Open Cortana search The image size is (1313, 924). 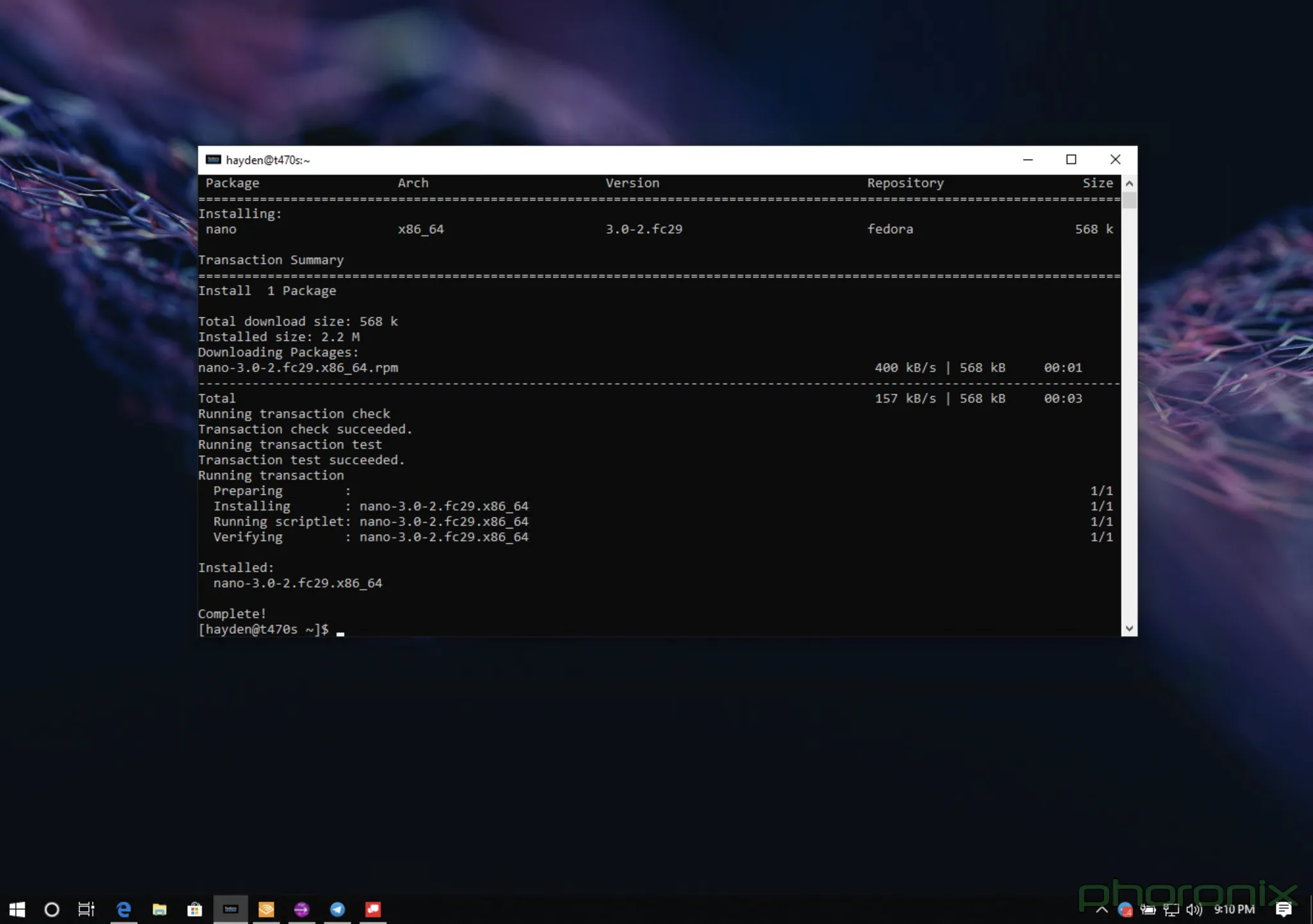(x=51, y=909)
